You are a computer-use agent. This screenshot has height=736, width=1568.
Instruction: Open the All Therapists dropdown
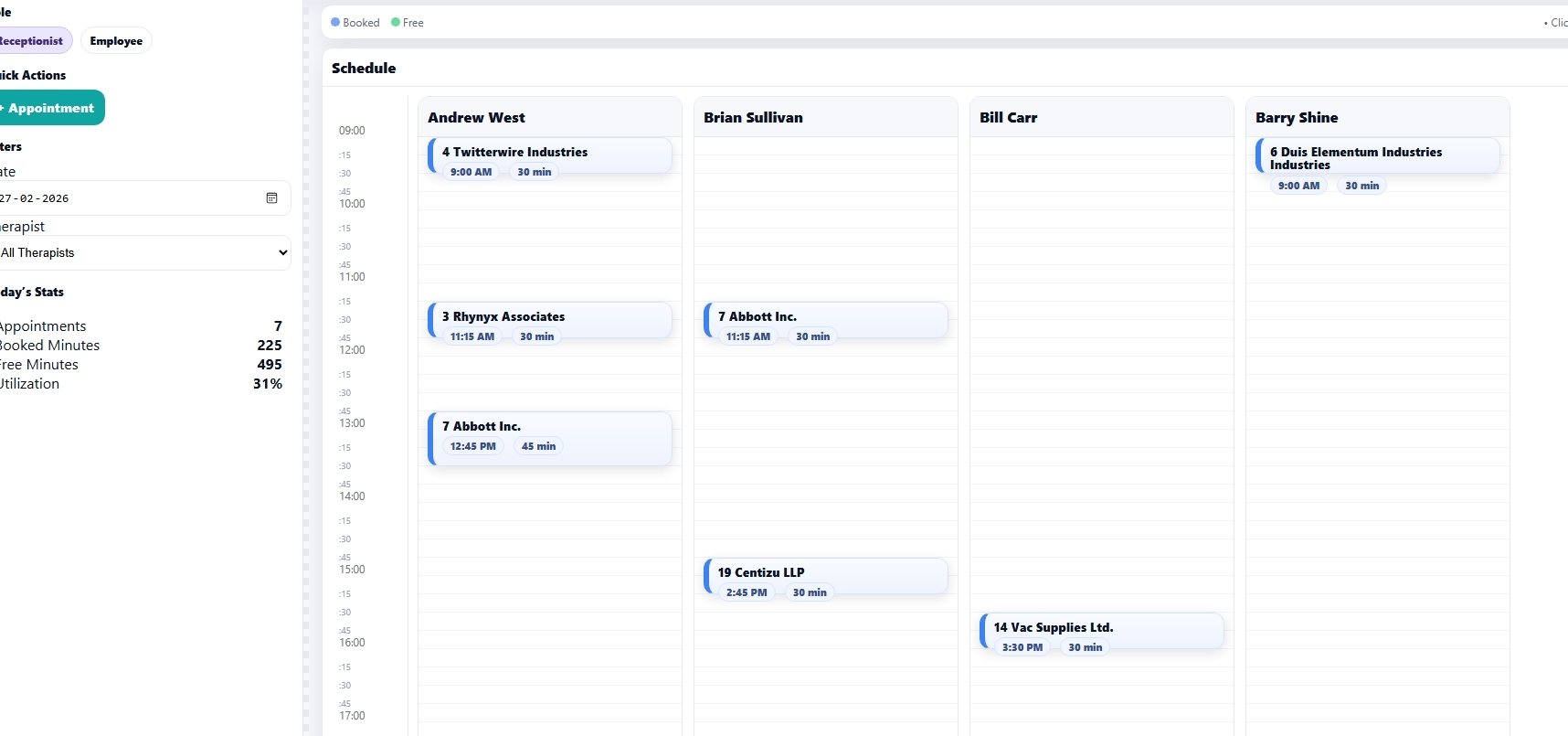pos(143,253)
